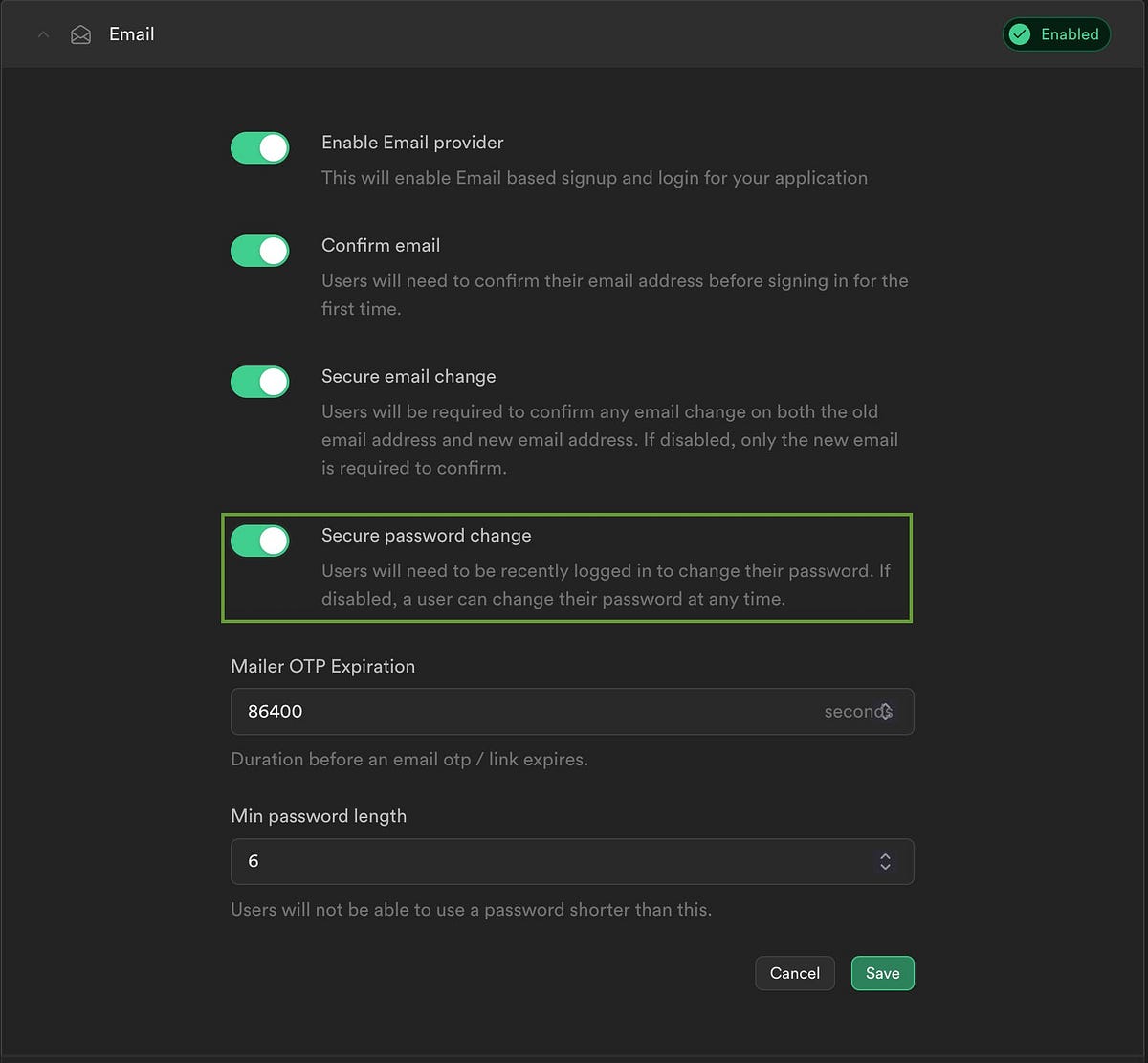Click the Enabled status badge
This screenshot has height=1063, width=1148.
[1056, 33]
